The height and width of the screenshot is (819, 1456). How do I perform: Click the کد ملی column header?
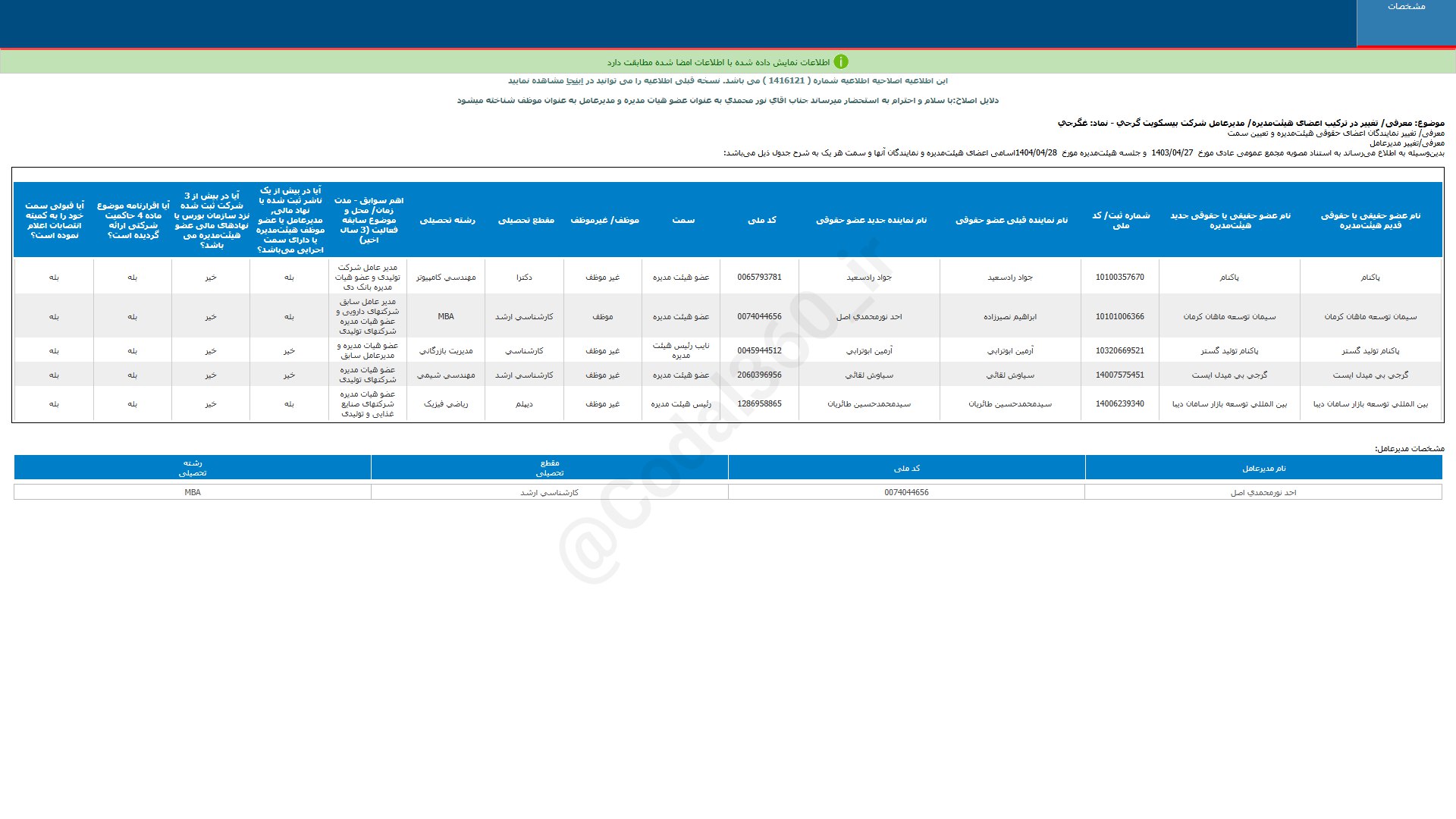click(x=761, y=220)
